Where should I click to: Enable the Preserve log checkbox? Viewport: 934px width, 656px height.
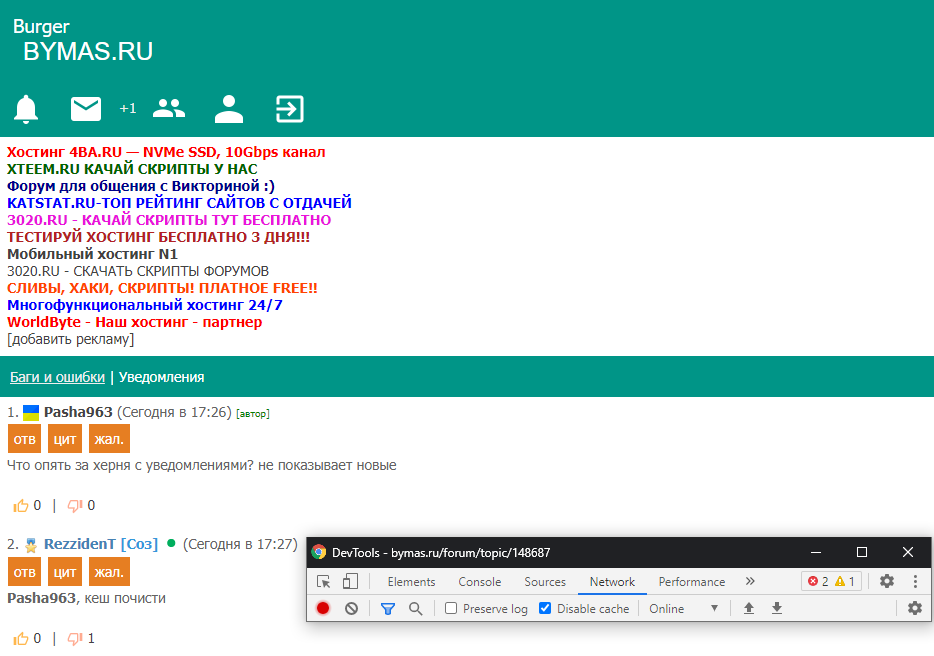[451, 608]
